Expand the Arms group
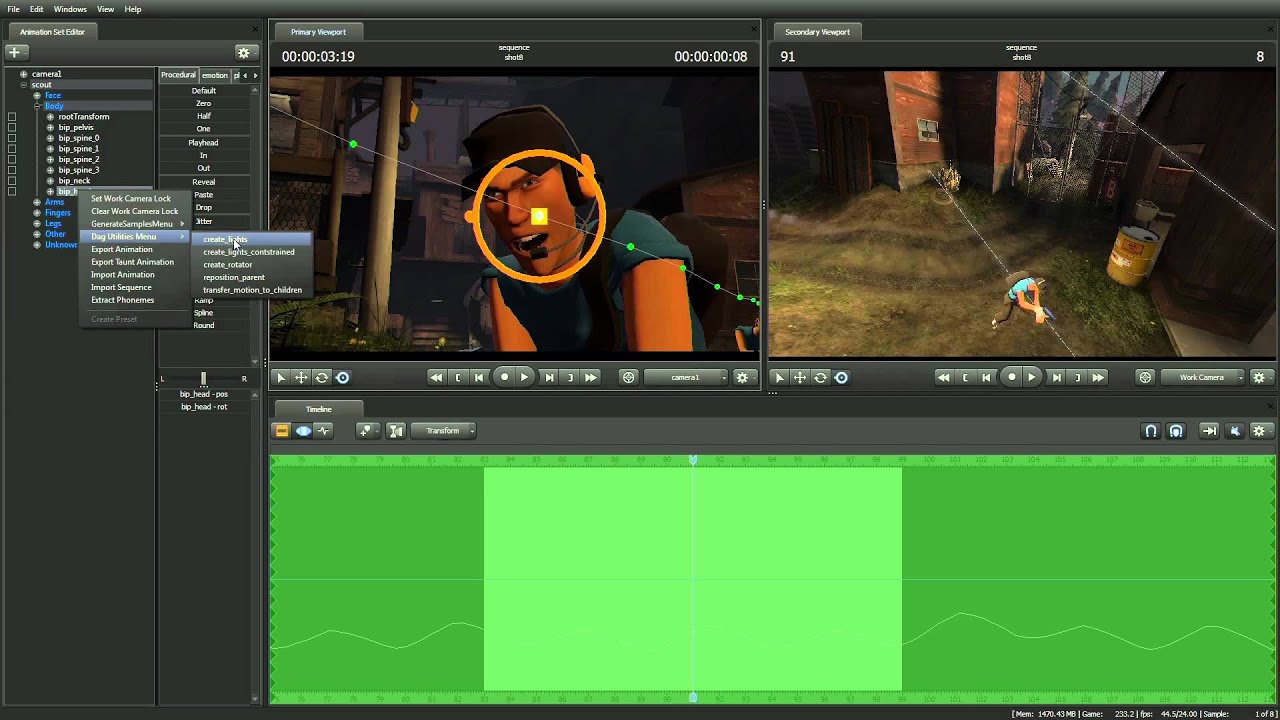Viewport: 1280px width, 720px height. [37, 202]
